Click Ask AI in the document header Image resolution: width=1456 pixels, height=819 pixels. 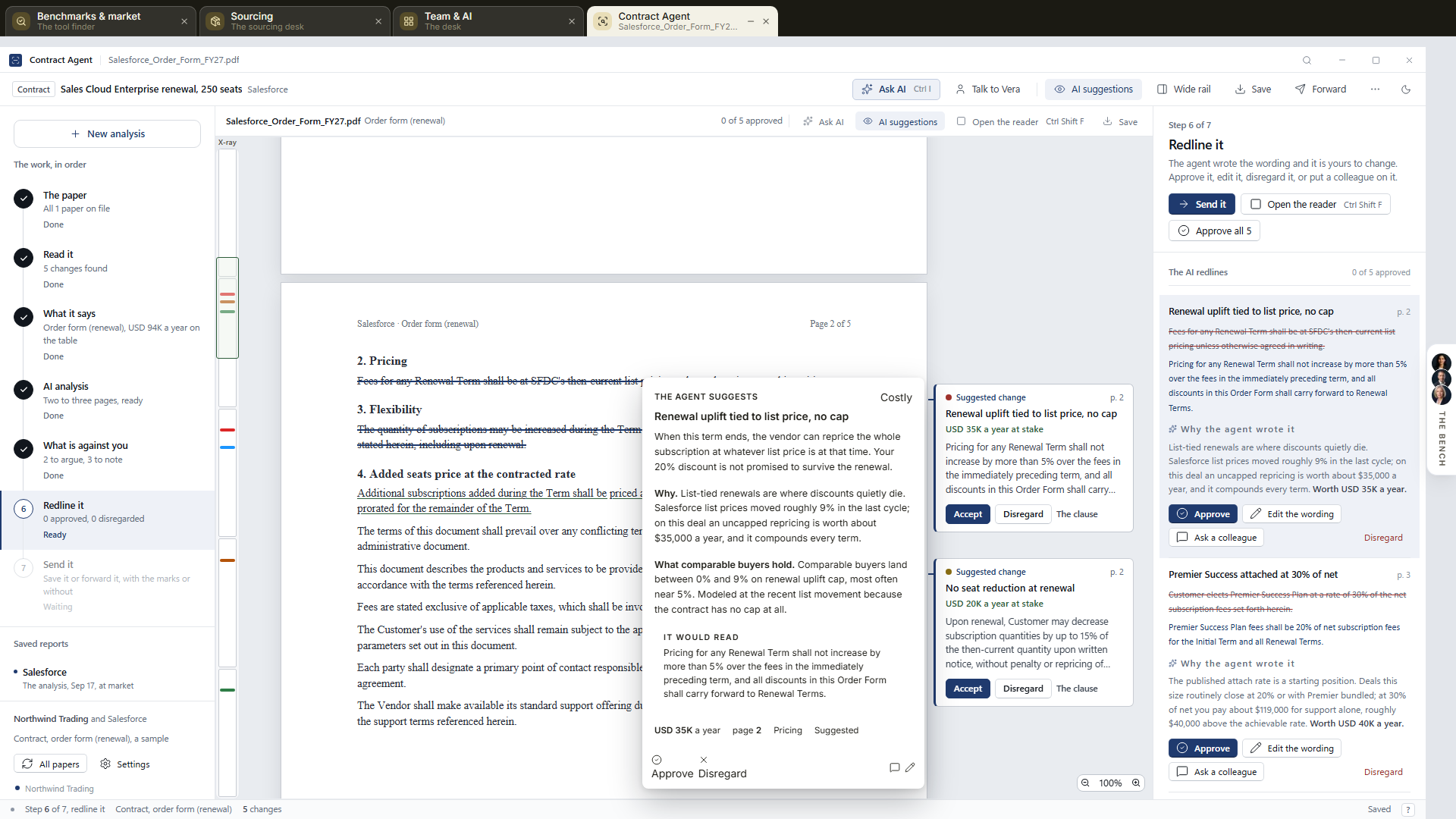point(824,121)
